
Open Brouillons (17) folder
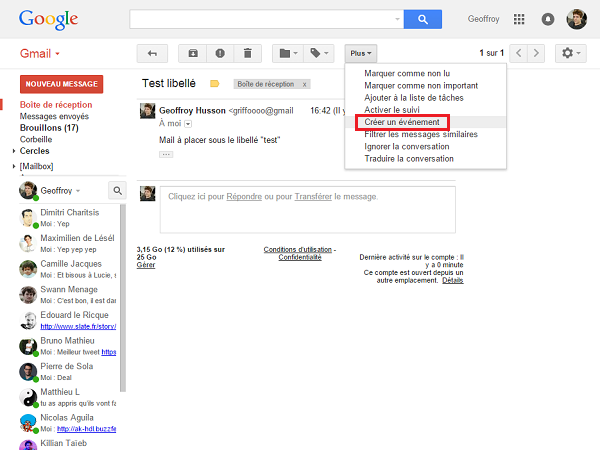[49, 128]
